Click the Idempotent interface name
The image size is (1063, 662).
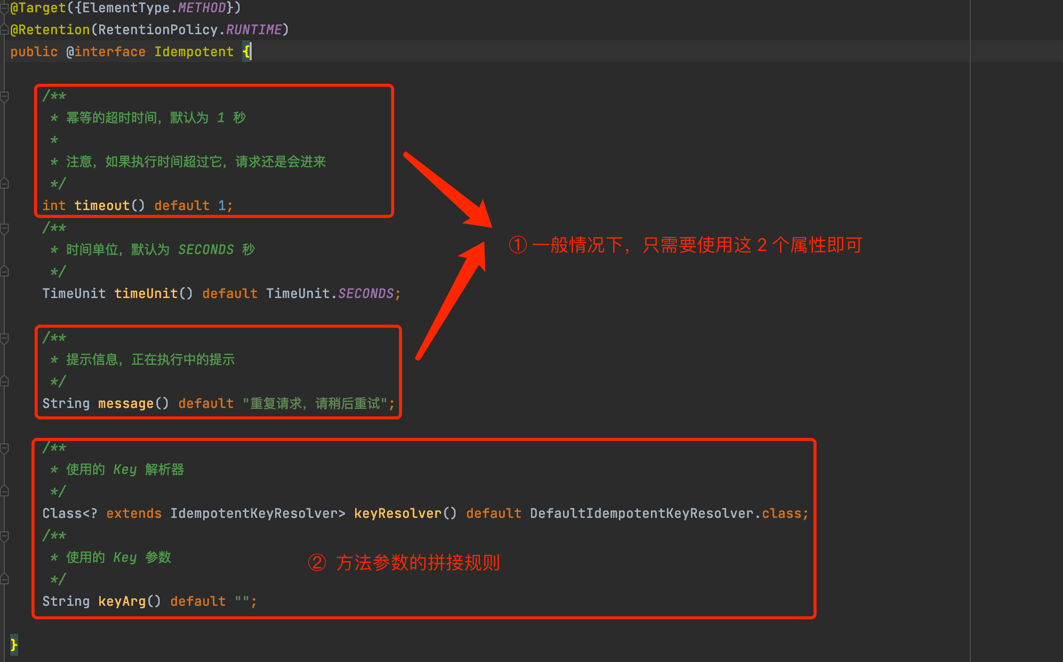(x=193, y=52)
